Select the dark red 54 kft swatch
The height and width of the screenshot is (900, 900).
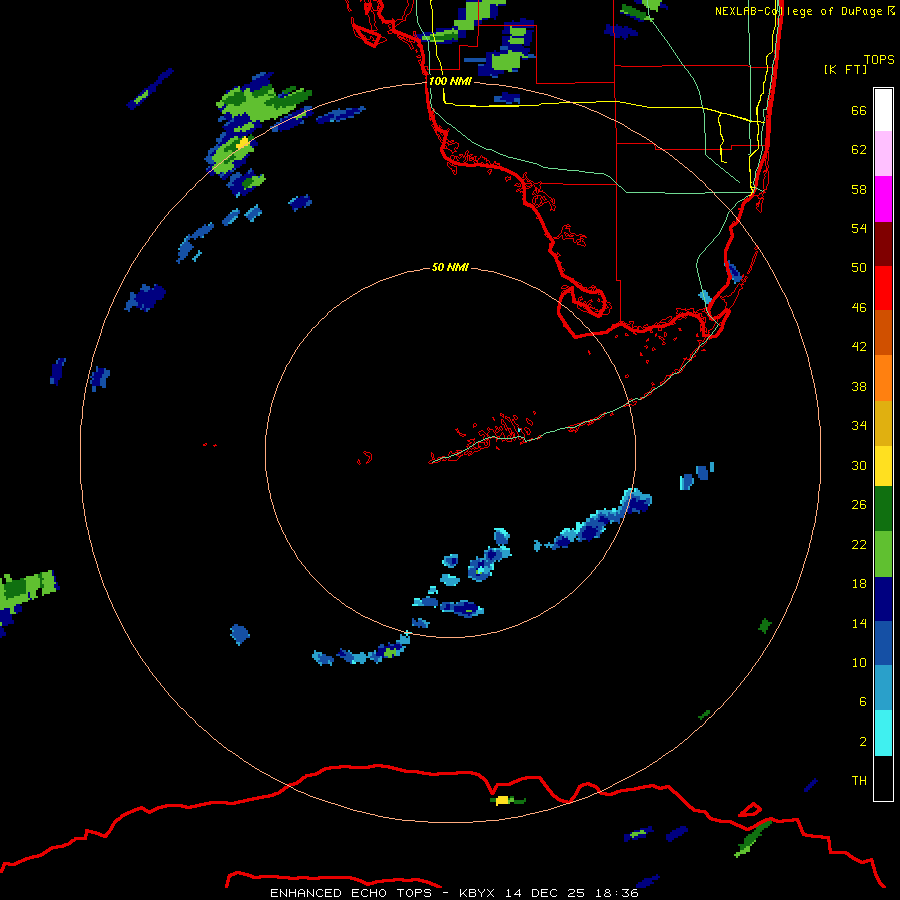pyautogui.click(x=883, y=244)
